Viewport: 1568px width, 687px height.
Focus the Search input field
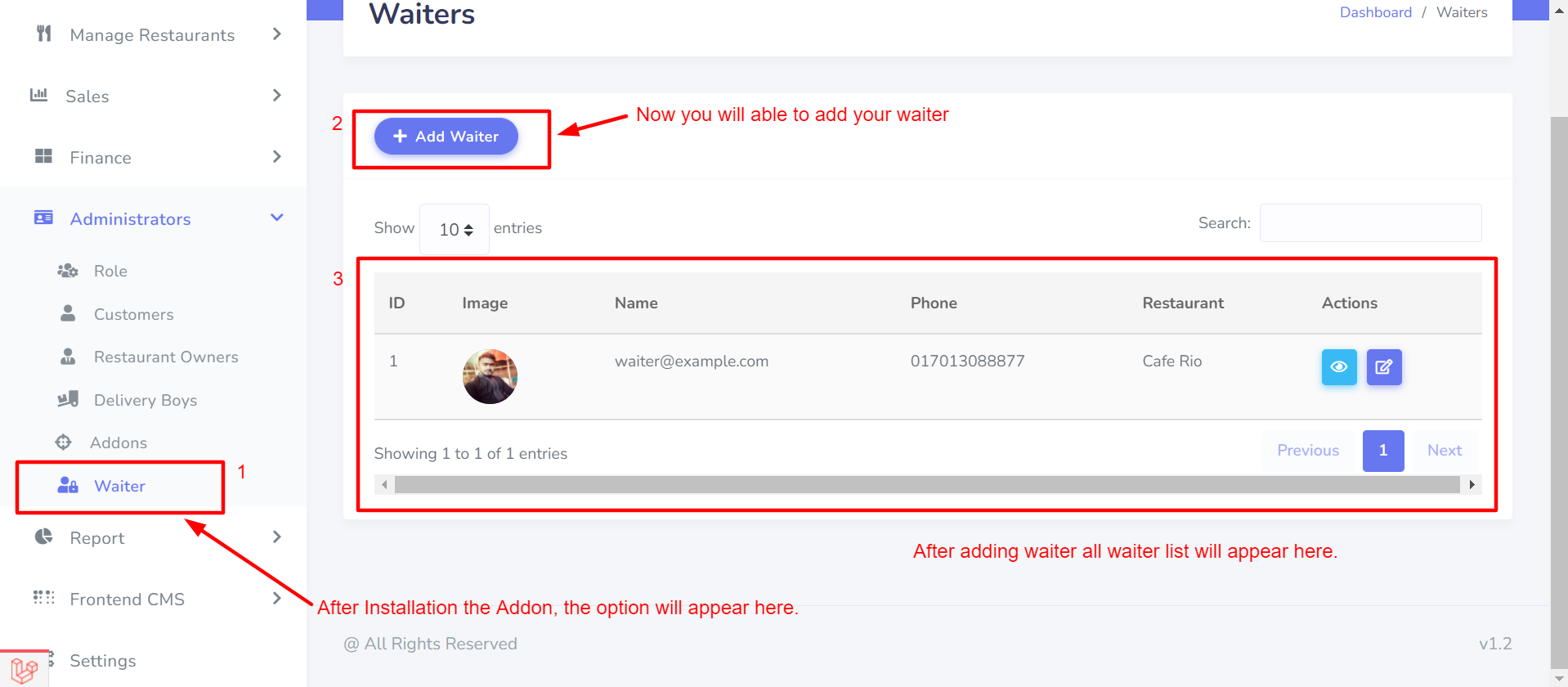[x=1371, y=223]
